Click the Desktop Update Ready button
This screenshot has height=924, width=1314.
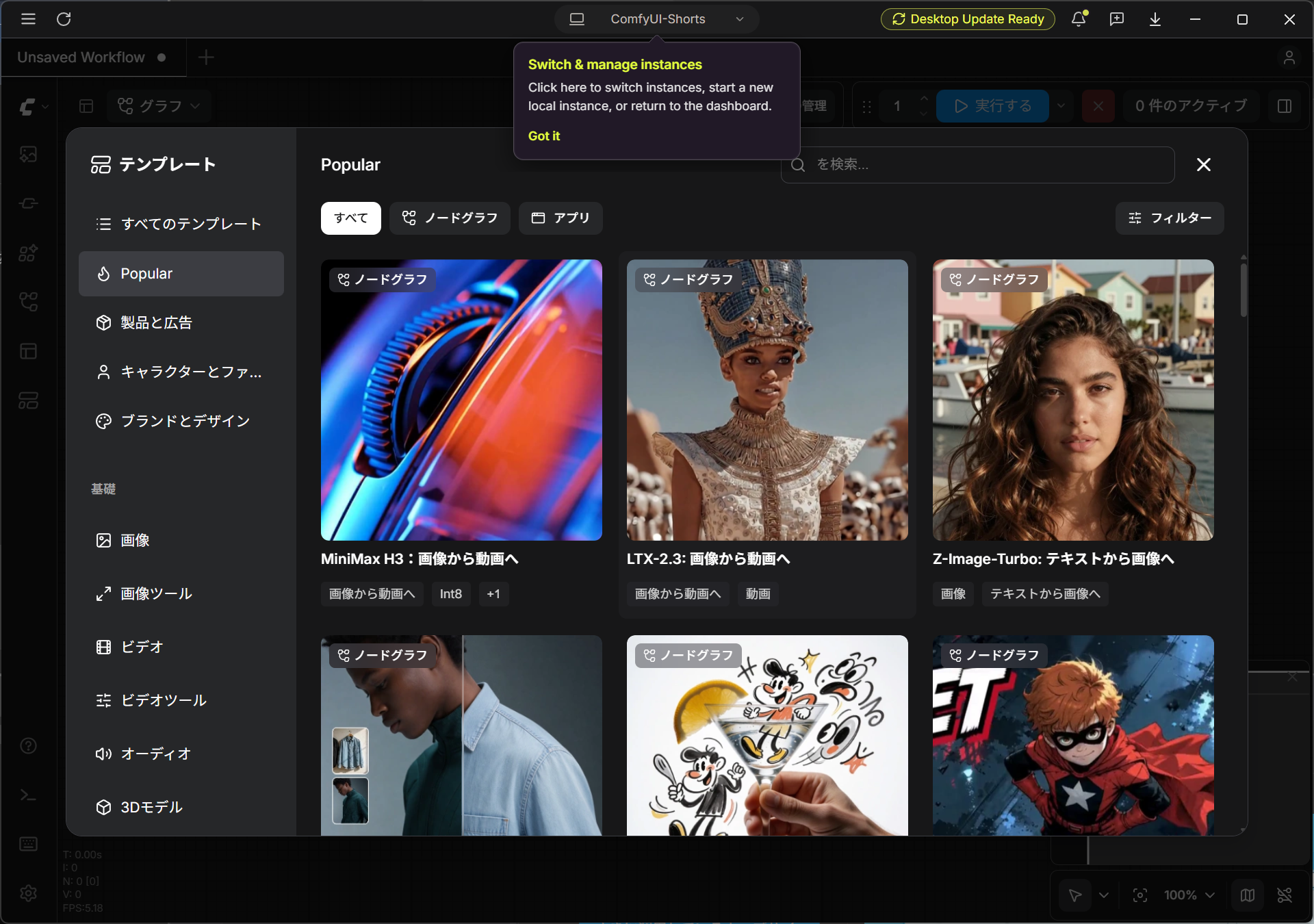(968, 19)
